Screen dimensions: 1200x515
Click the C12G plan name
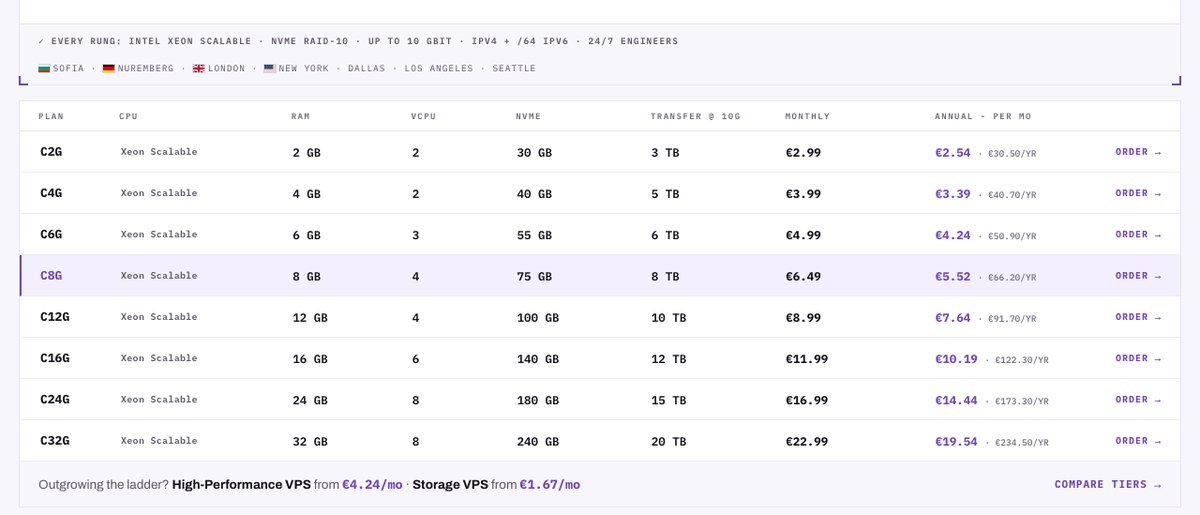point(55,317)
